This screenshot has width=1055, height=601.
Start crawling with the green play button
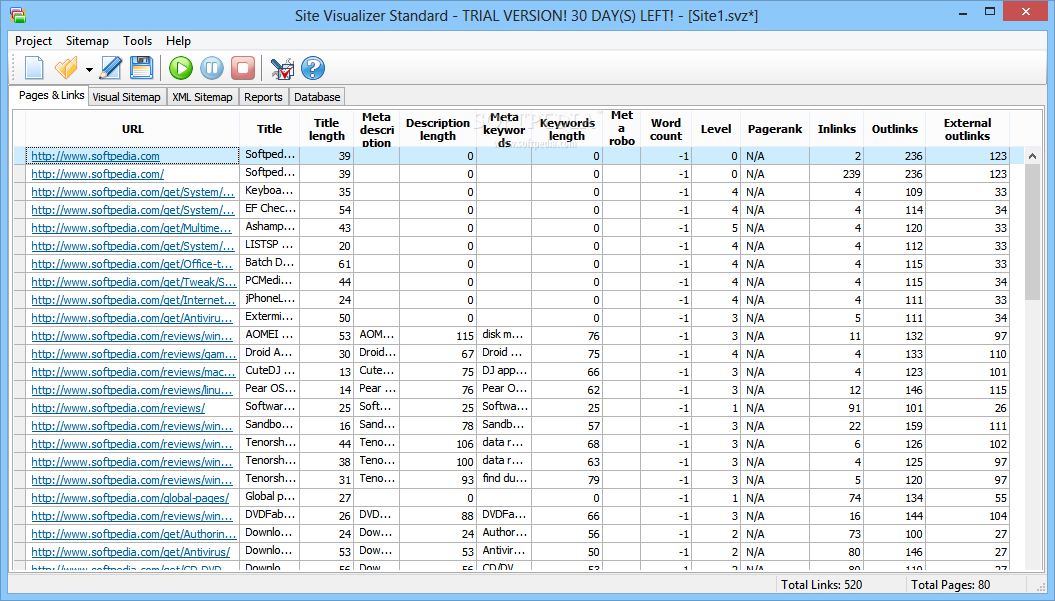tap(180, 68)
